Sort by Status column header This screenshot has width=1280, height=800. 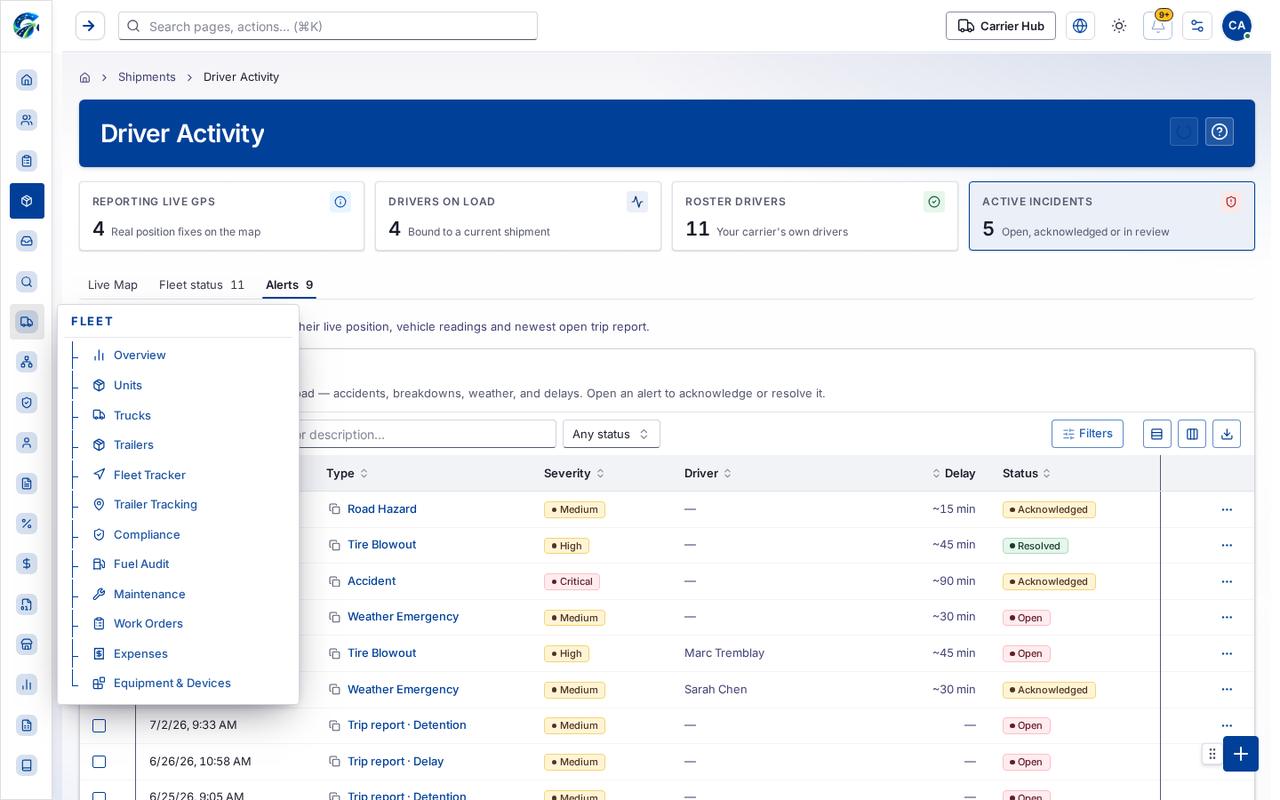(x=1027, y=473)
